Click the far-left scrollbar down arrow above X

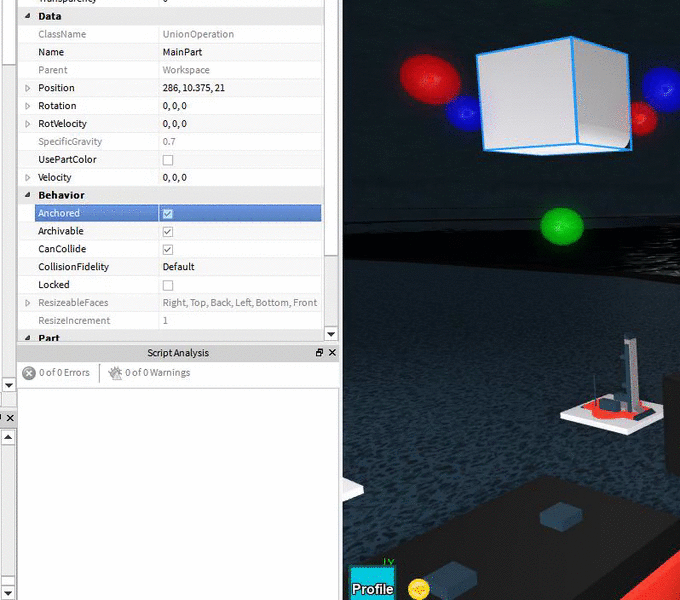tap(8, 385)
